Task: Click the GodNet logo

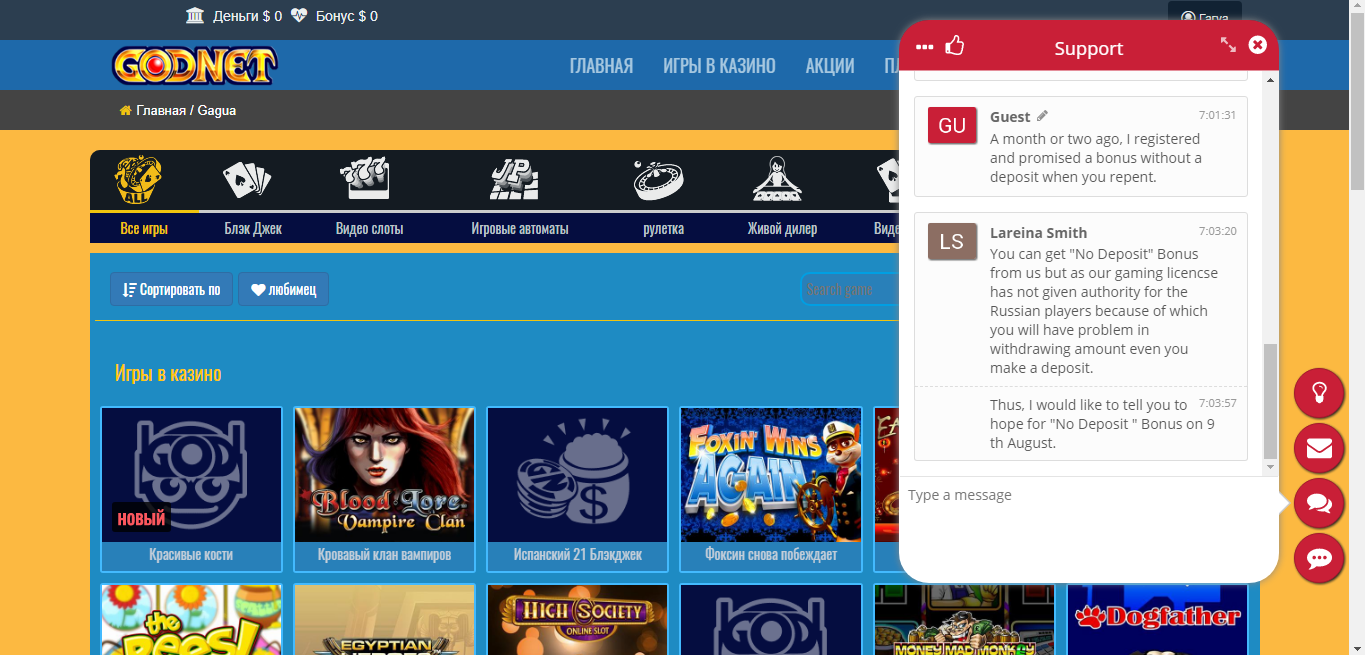Action: (x=194, y=66)
